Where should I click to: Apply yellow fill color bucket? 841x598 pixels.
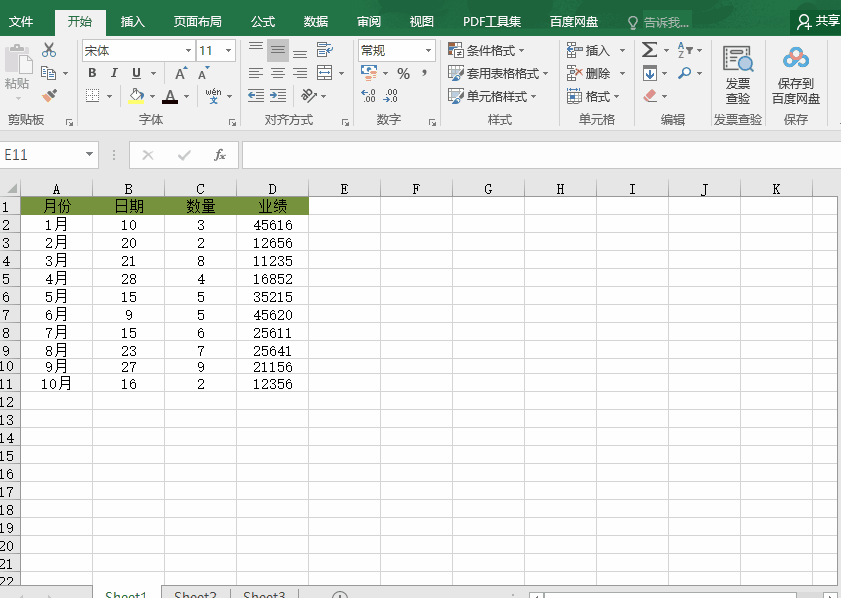click(x=136, y=96)
